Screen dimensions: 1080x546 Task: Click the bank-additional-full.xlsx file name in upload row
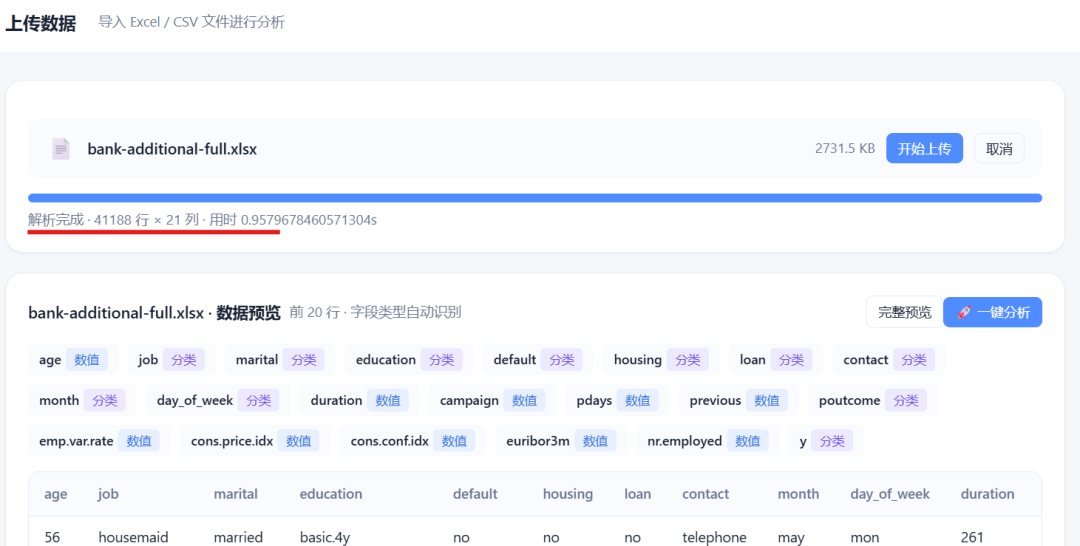point(172,149)
